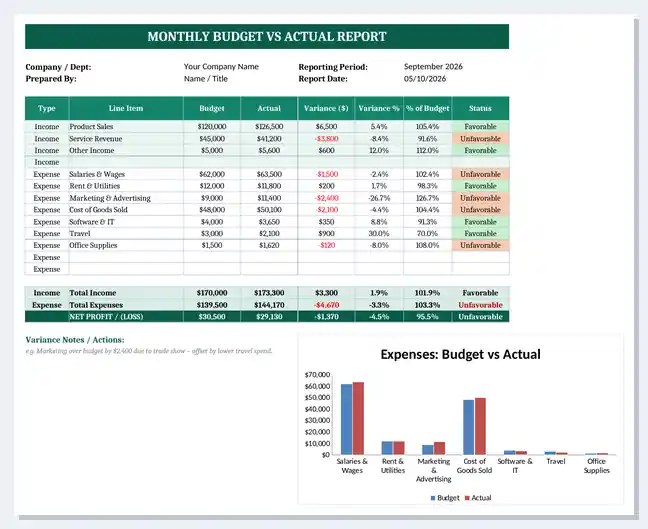The height and width of the screenshot is (529, 648).
Task: Click the Product Sales actual '$126,500'
Action: (x=269, y=126)
